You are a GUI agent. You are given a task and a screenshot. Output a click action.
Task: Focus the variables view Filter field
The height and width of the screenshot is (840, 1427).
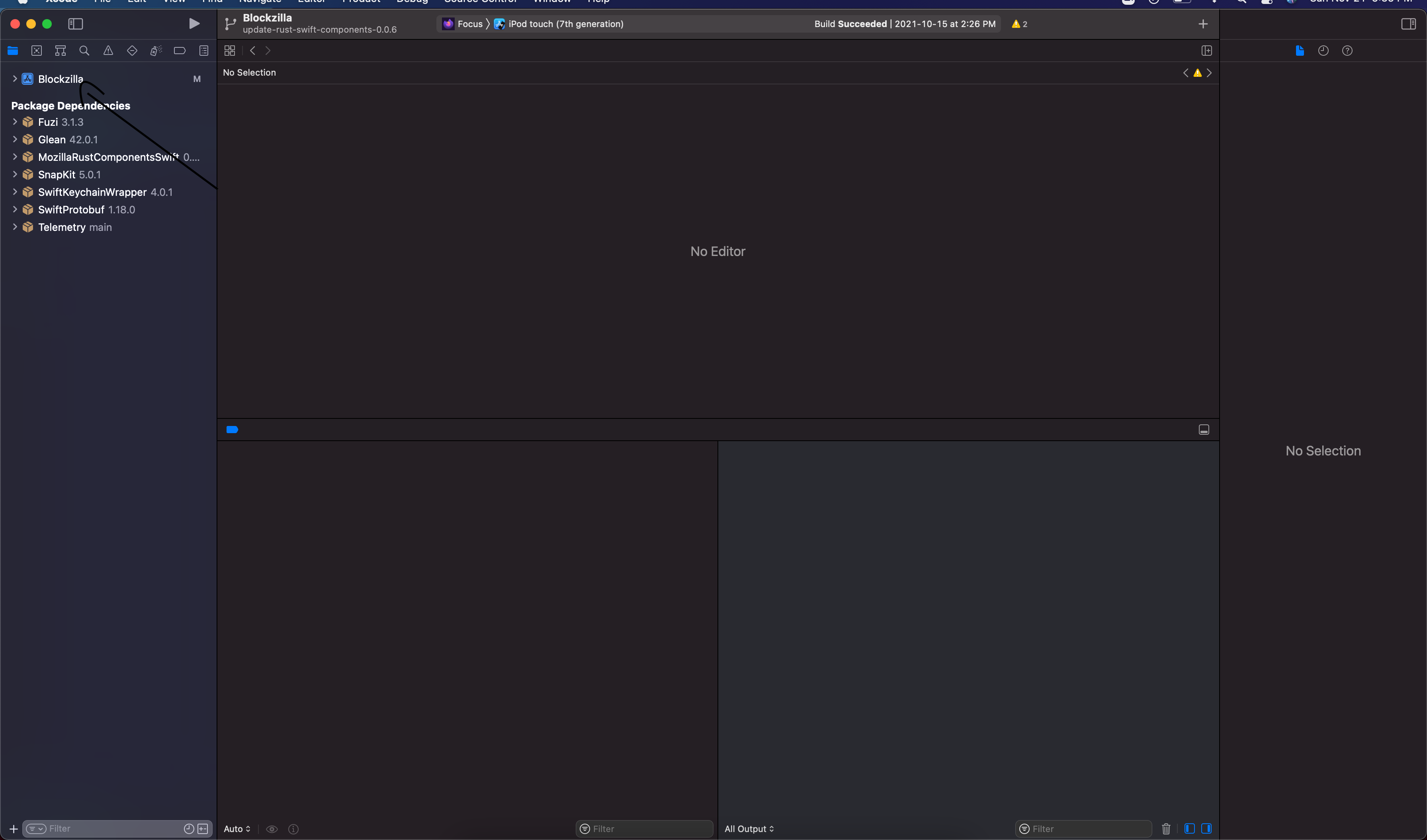click(644, 829)
